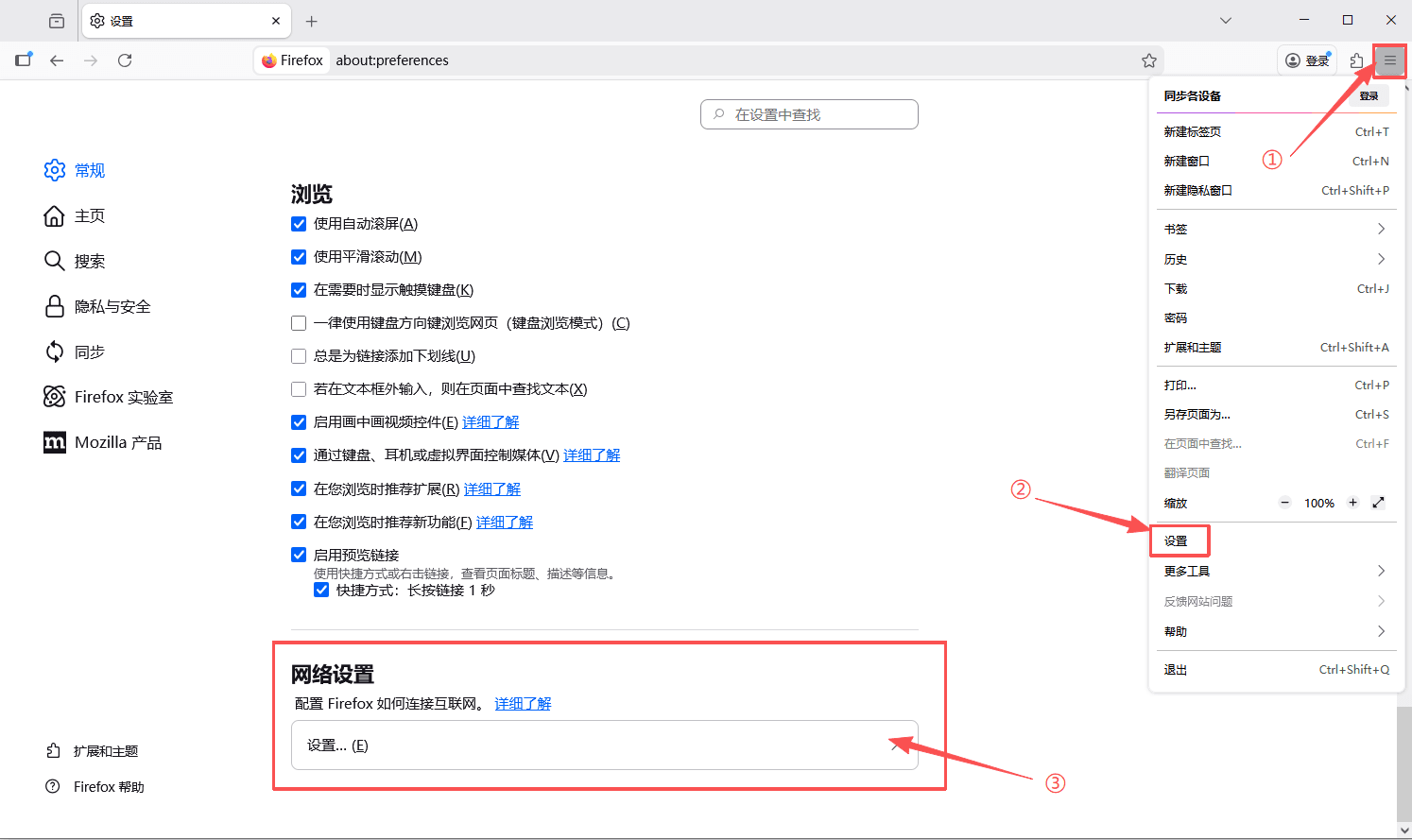The image size is (1412, 840).
Task: Go forward one page
Action: pos(91,60)
